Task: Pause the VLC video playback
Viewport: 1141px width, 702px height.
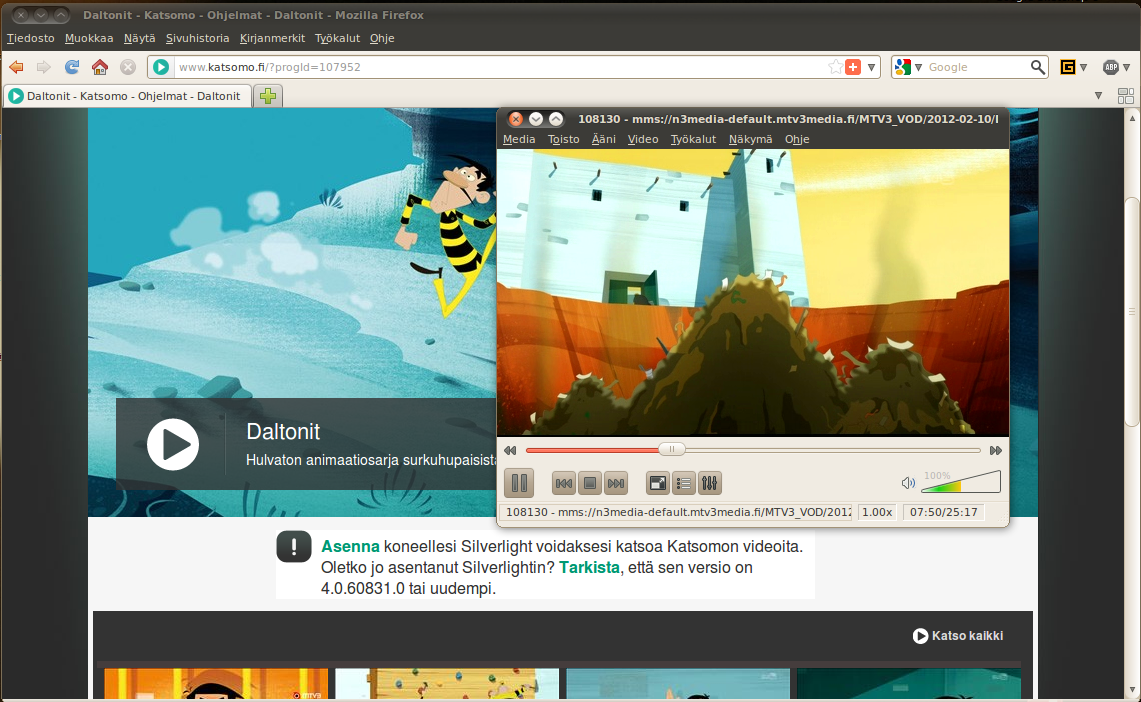Action: pos(518,484)
